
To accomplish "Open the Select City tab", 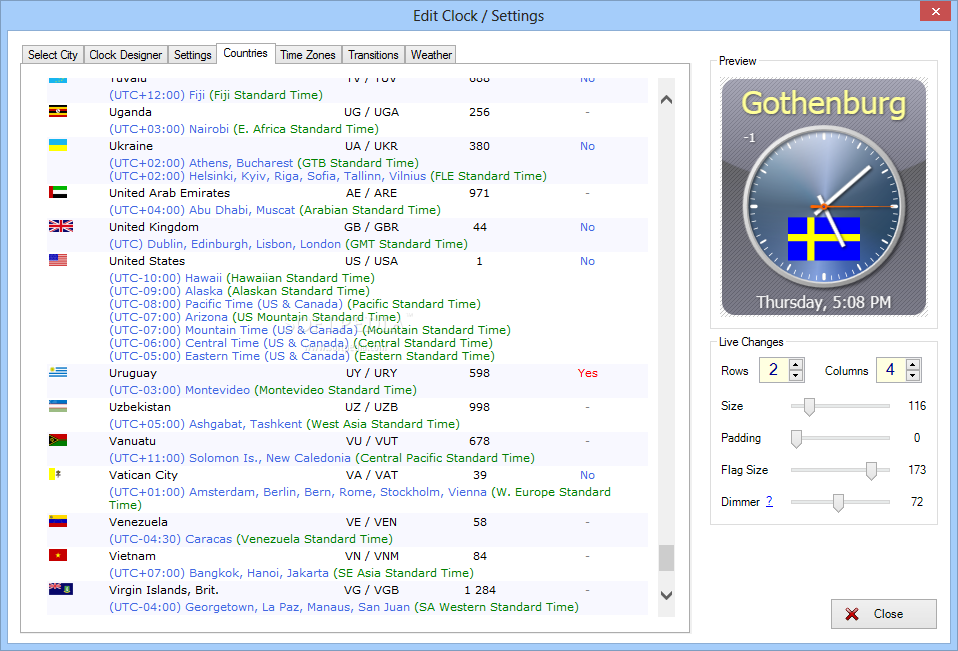I will [53, 55].
